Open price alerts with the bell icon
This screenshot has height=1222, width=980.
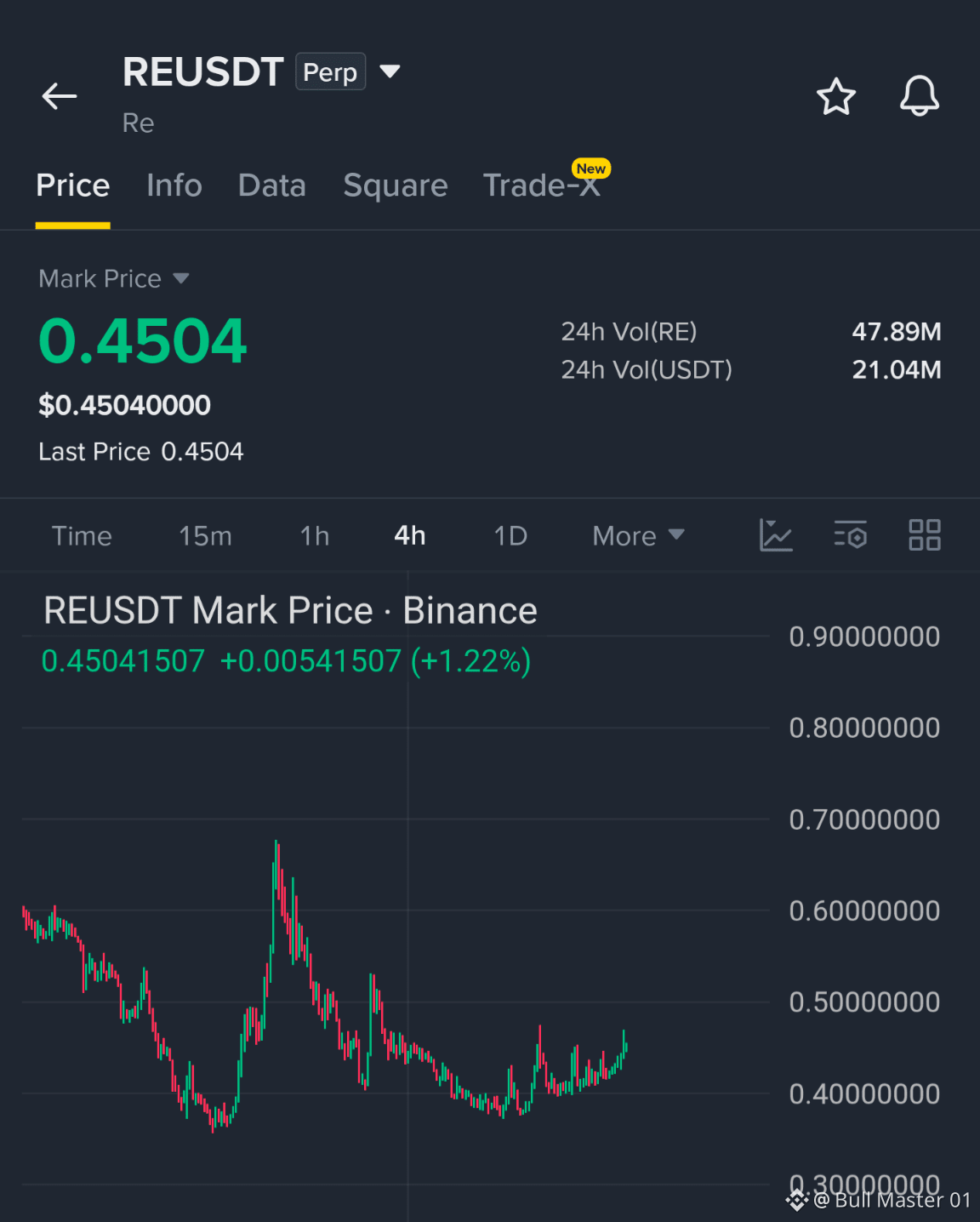point(920,95)
